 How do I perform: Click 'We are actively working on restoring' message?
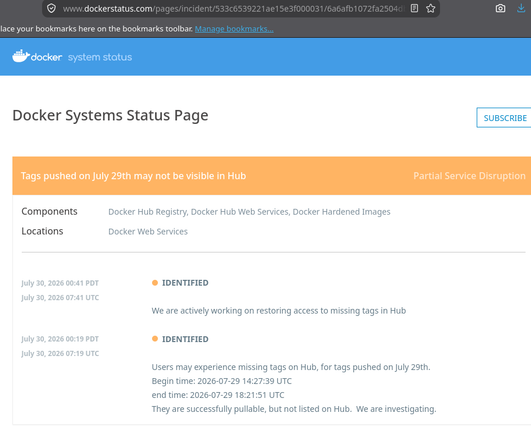click(279, 311)
